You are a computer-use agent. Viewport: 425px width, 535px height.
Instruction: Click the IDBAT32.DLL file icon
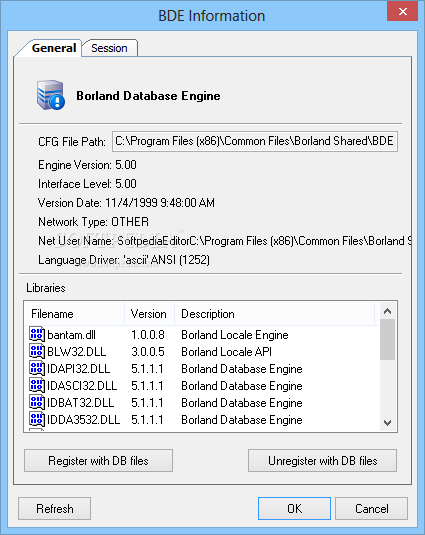(37, 403)
